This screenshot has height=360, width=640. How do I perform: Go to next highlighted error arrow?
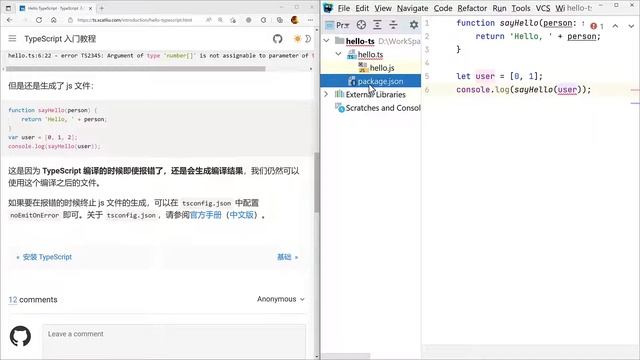[x=631, y=26]
